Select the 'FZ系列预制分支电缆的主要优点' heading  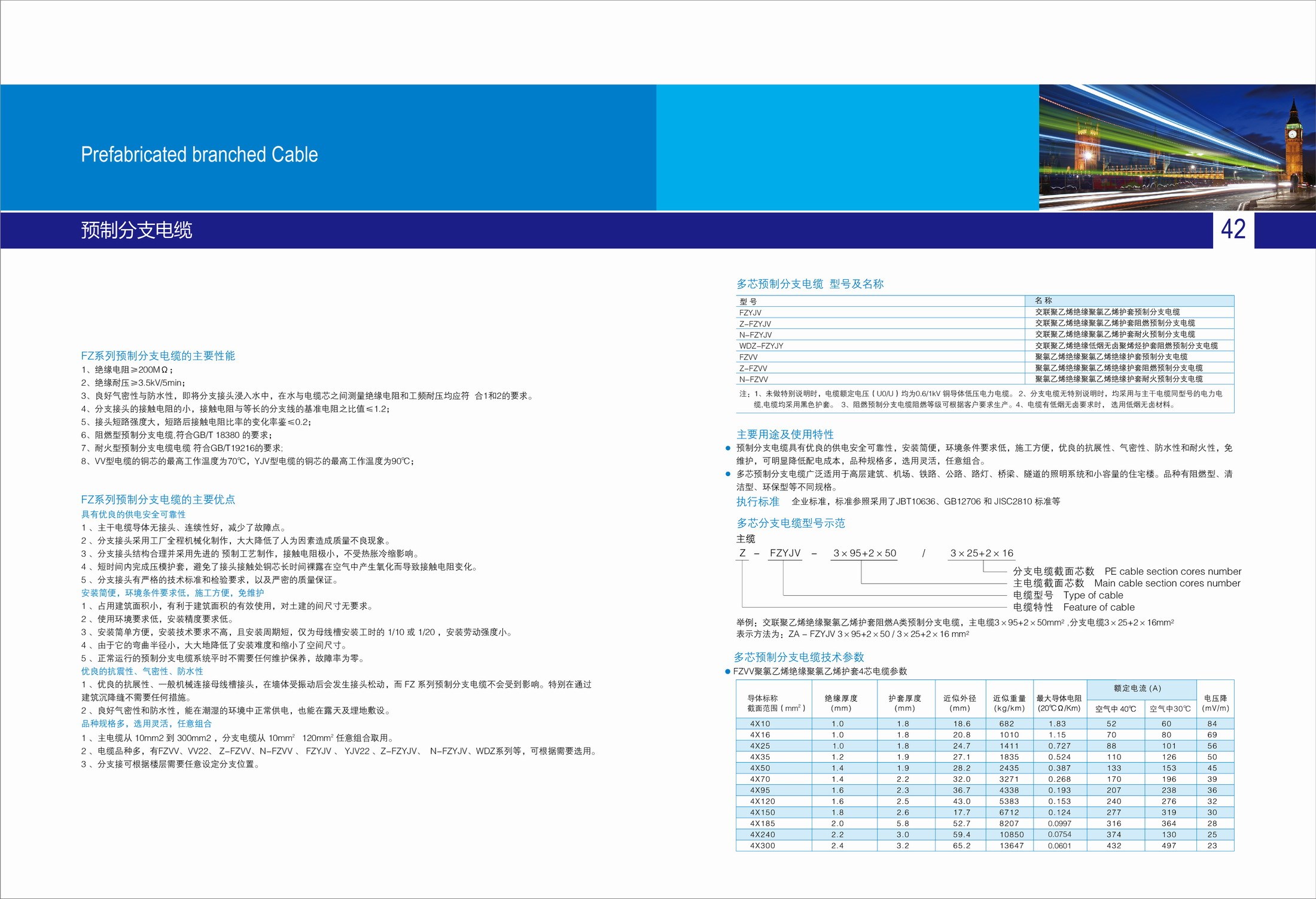[x=158, y=499]
